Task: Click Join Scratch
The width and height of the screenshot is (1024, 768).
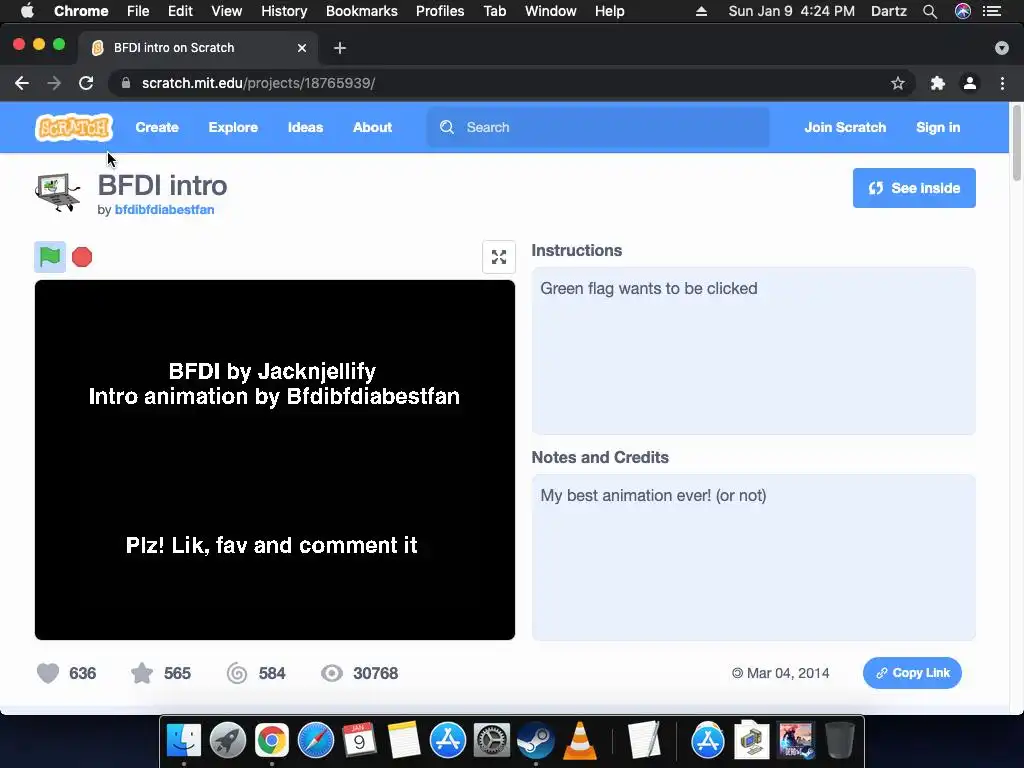Action: [845, 127]
